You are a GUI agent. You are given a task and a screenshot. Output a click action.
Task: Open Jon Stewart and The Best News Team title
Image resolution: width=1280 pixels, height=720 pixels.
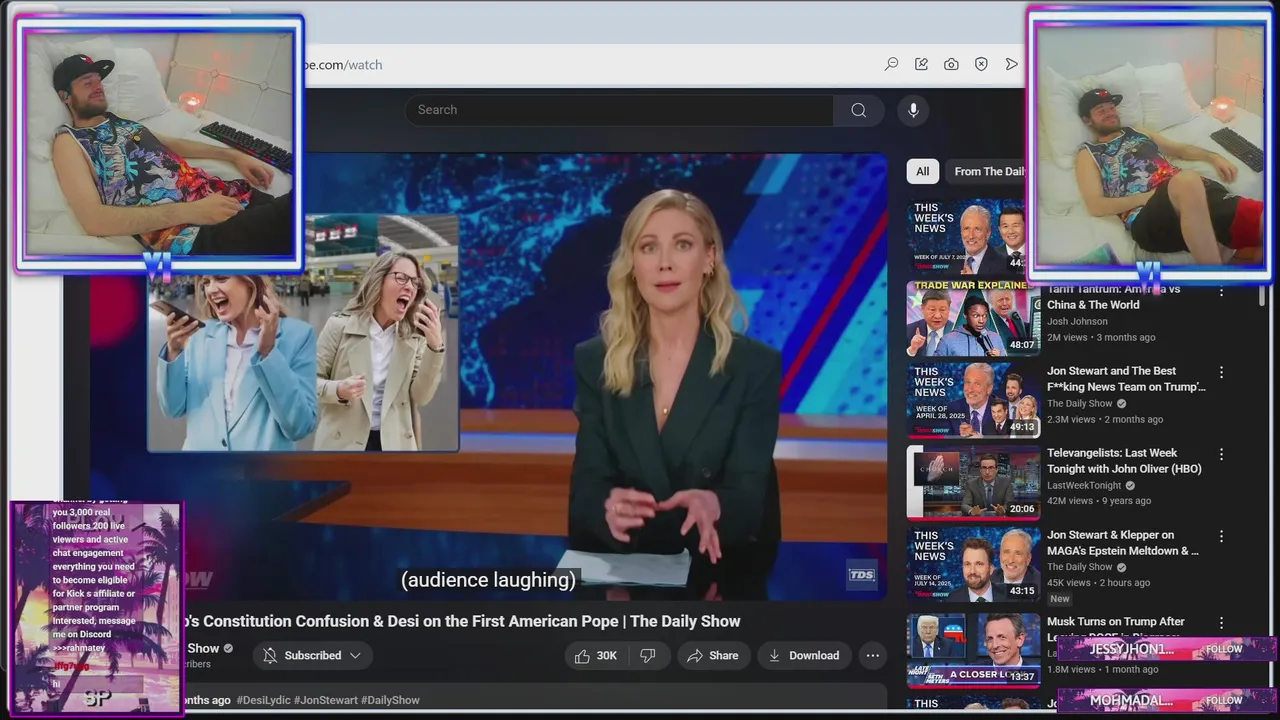[x=1126, y=379]
